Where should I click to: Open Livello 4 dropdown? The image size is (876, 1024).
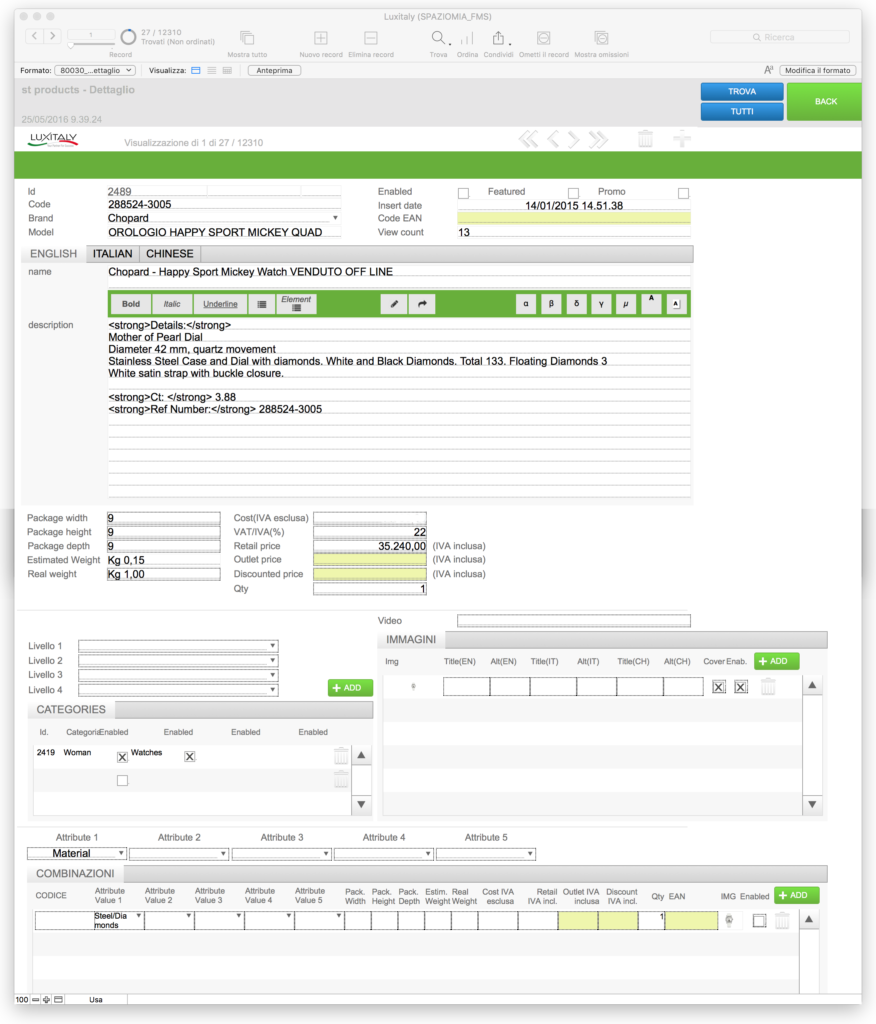178,690
